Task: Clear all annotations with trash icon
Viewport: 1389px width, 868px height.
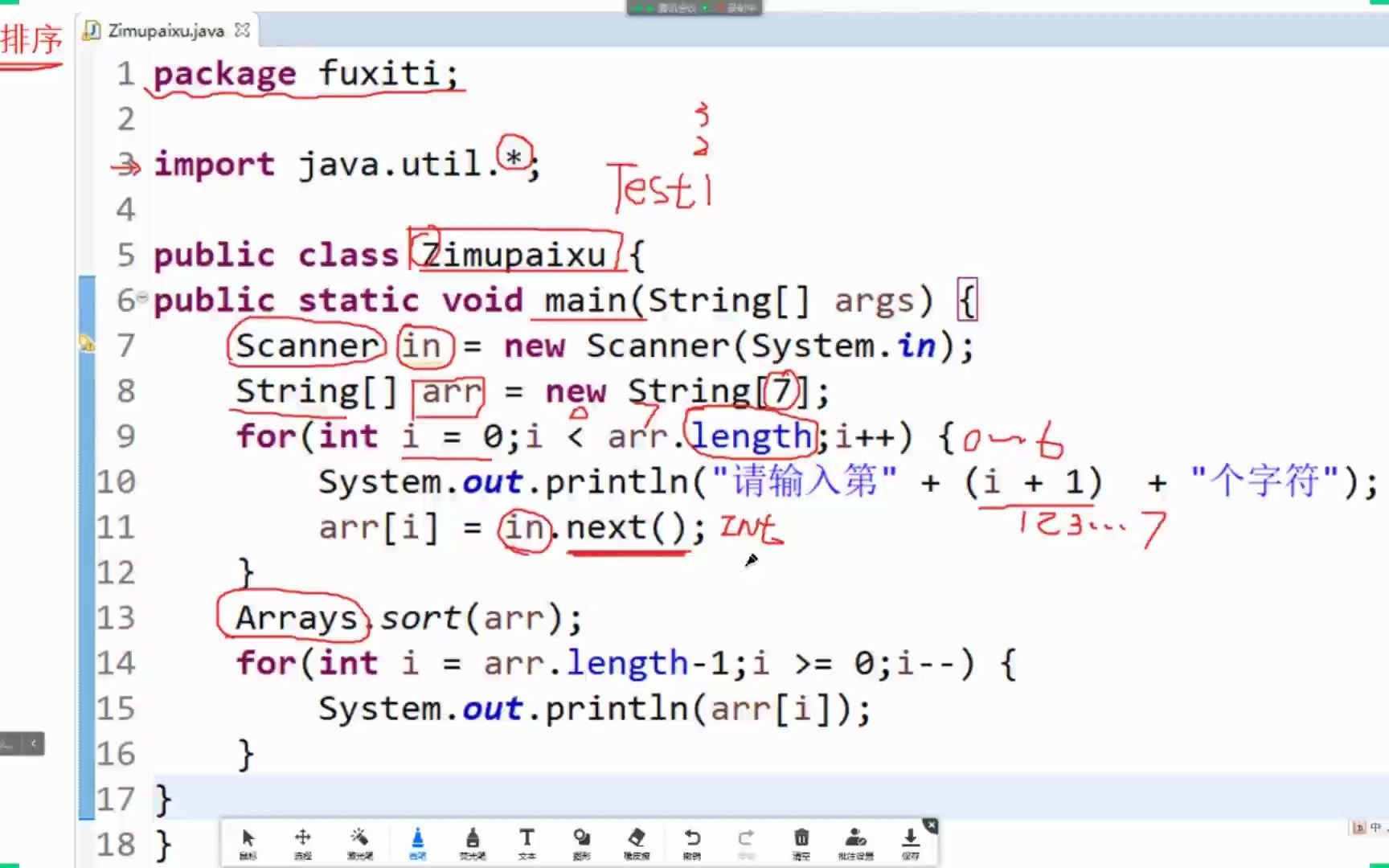Action: point(801,843)
